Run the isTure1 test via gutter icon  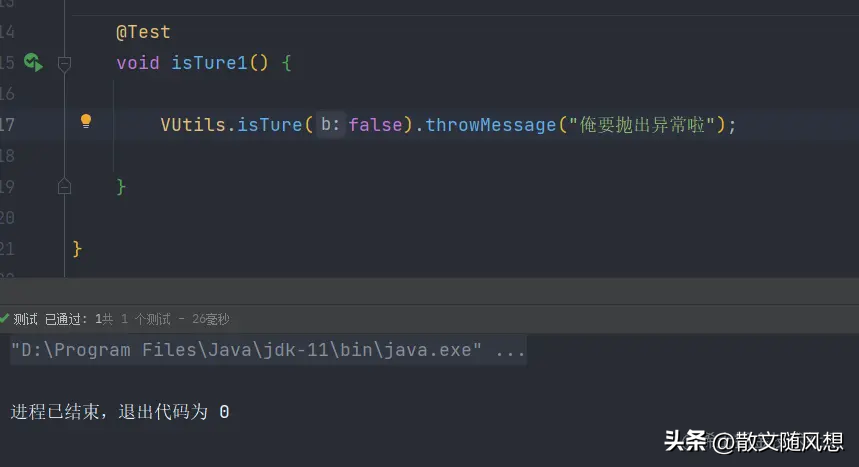point(33,62)
